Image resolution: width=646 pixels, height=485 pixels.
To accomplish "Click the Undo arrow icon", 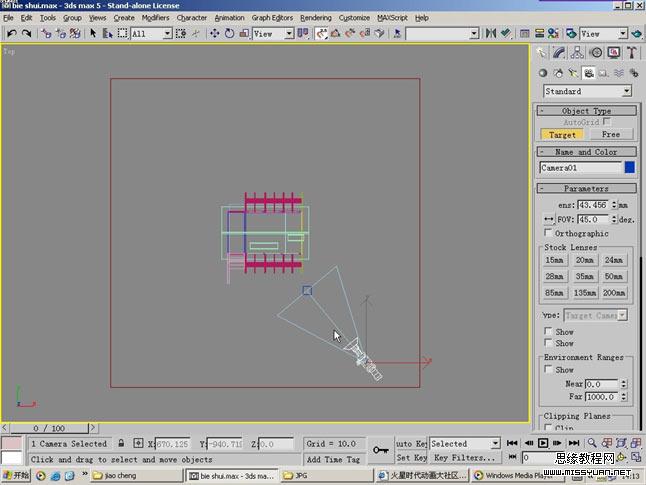I will click(x=12, y=33).
